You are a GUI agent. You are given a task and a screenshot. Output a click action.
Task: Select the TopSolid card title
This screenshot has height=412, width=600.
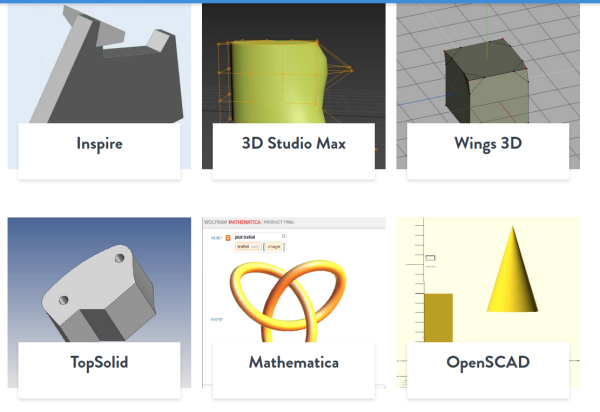pyautogui.click(x=99, y=362)
